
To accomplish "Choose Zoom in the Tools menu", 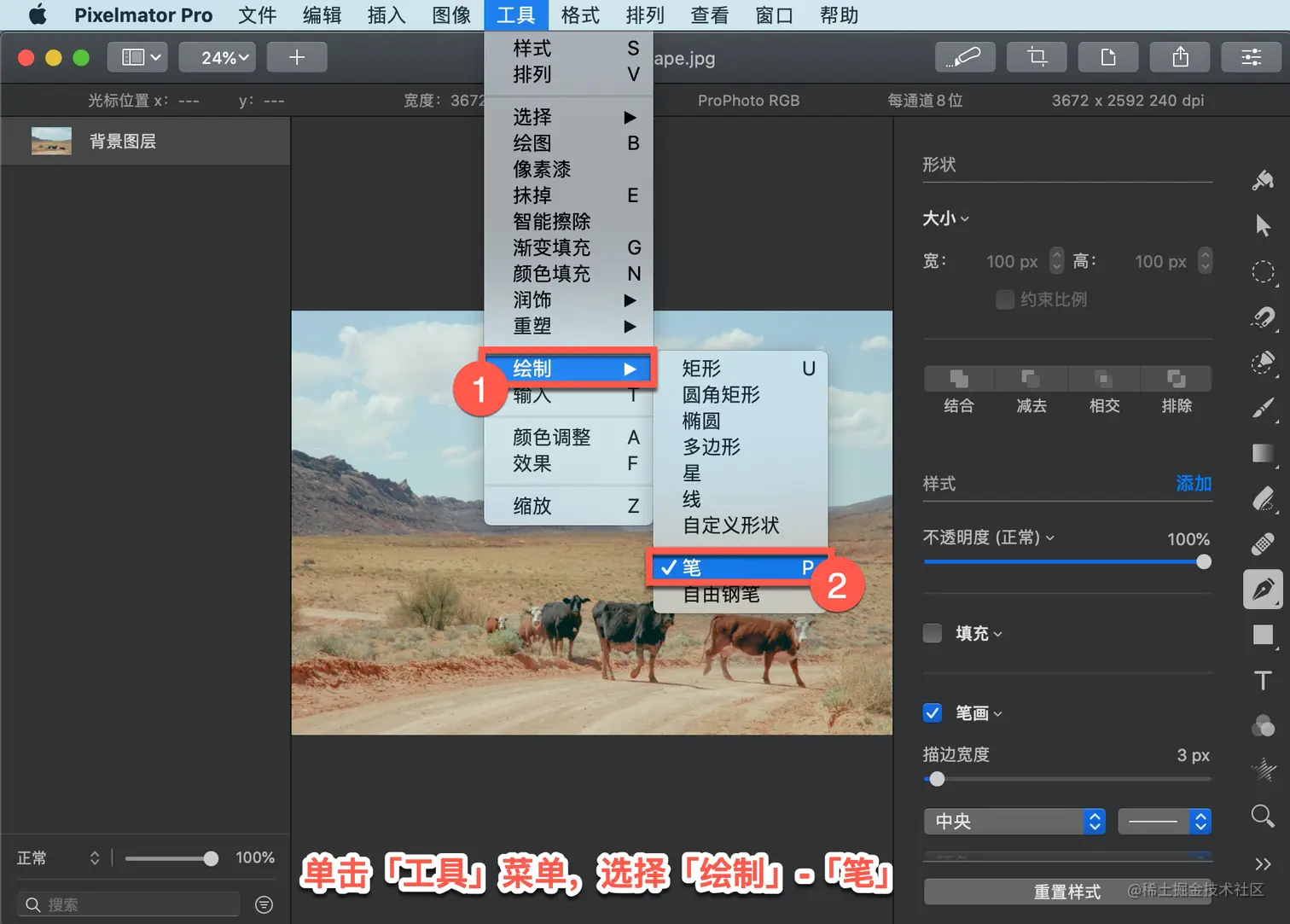I will pos(568,506).
